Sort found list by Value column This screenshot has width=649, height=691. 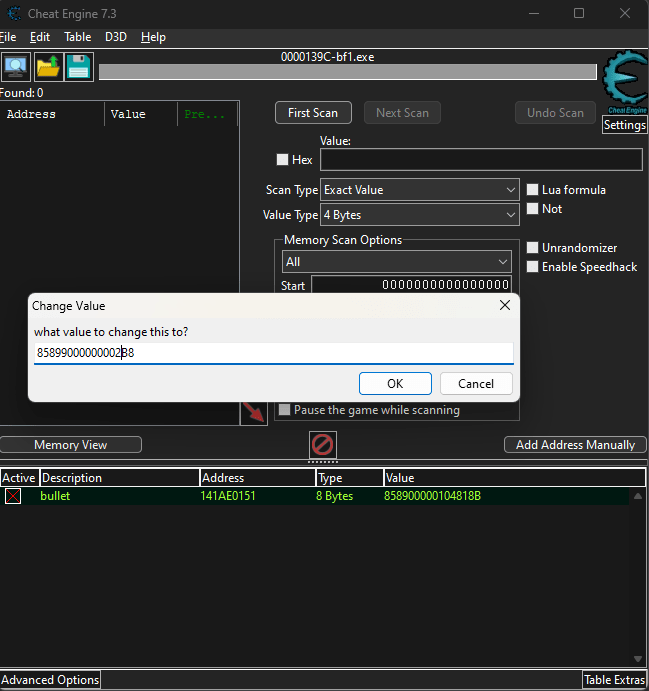141,114
